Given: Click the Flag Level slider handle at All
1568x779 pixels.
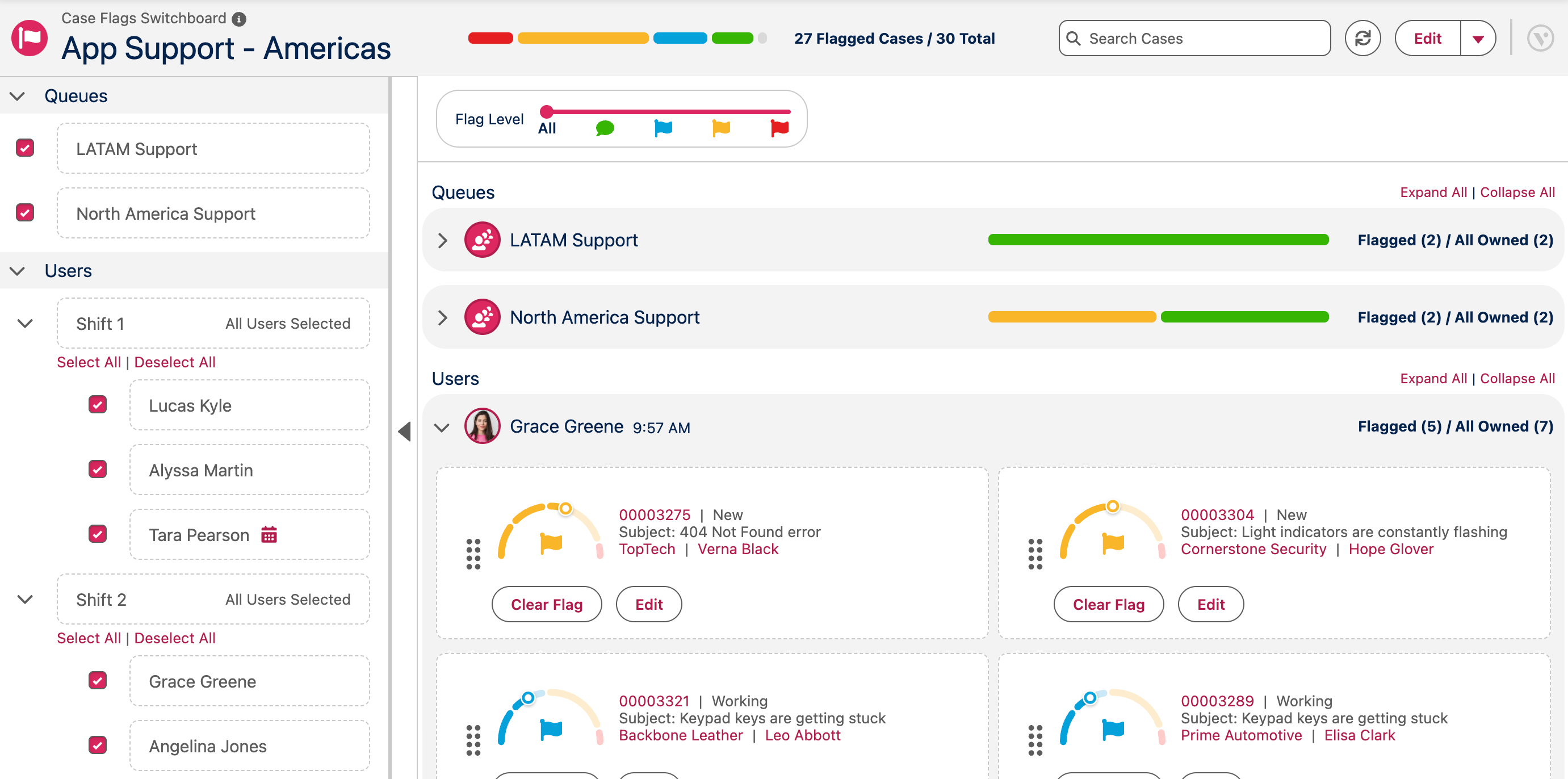Looking at the screenshot, I should pos(547,111).
